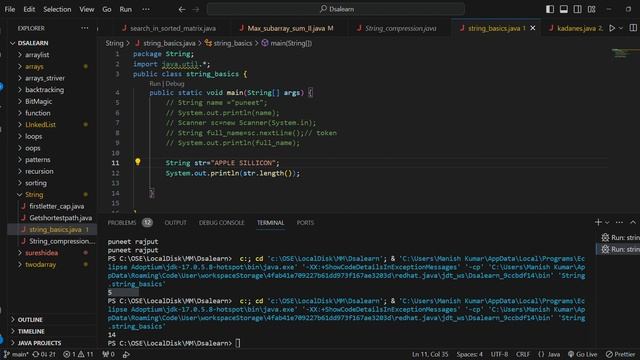Screen dimensions: 640x360
Task: Open the DEBUG CONSOLE tab
Action: [222, 223]
